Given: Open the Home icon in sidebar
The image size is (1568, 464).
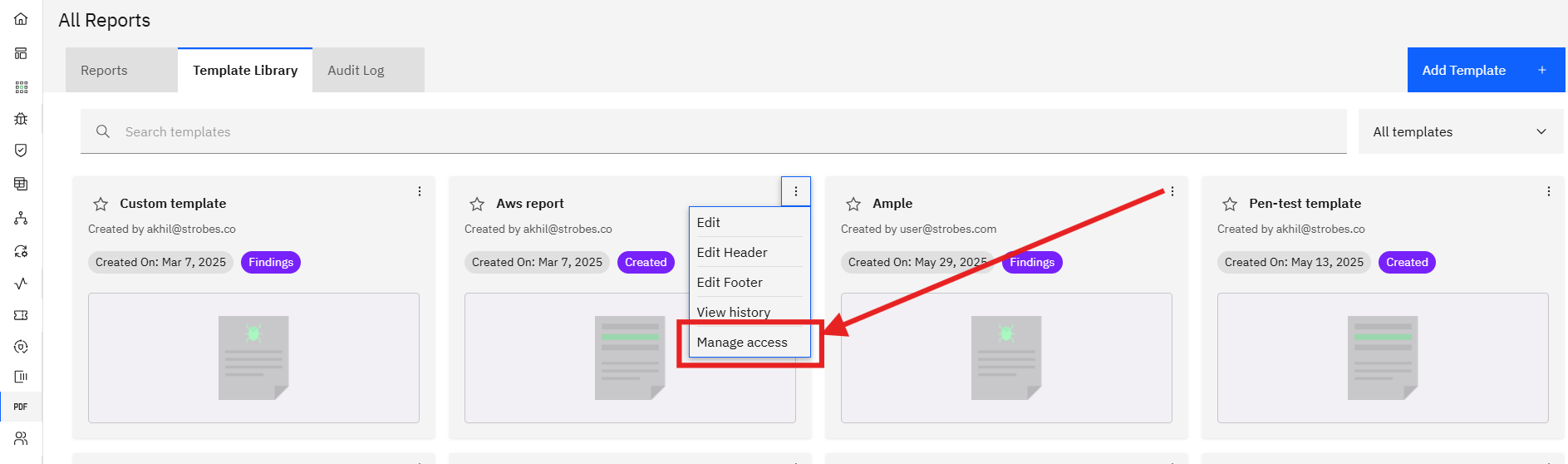Looking at the screenshot, I should tap(21, 19).
